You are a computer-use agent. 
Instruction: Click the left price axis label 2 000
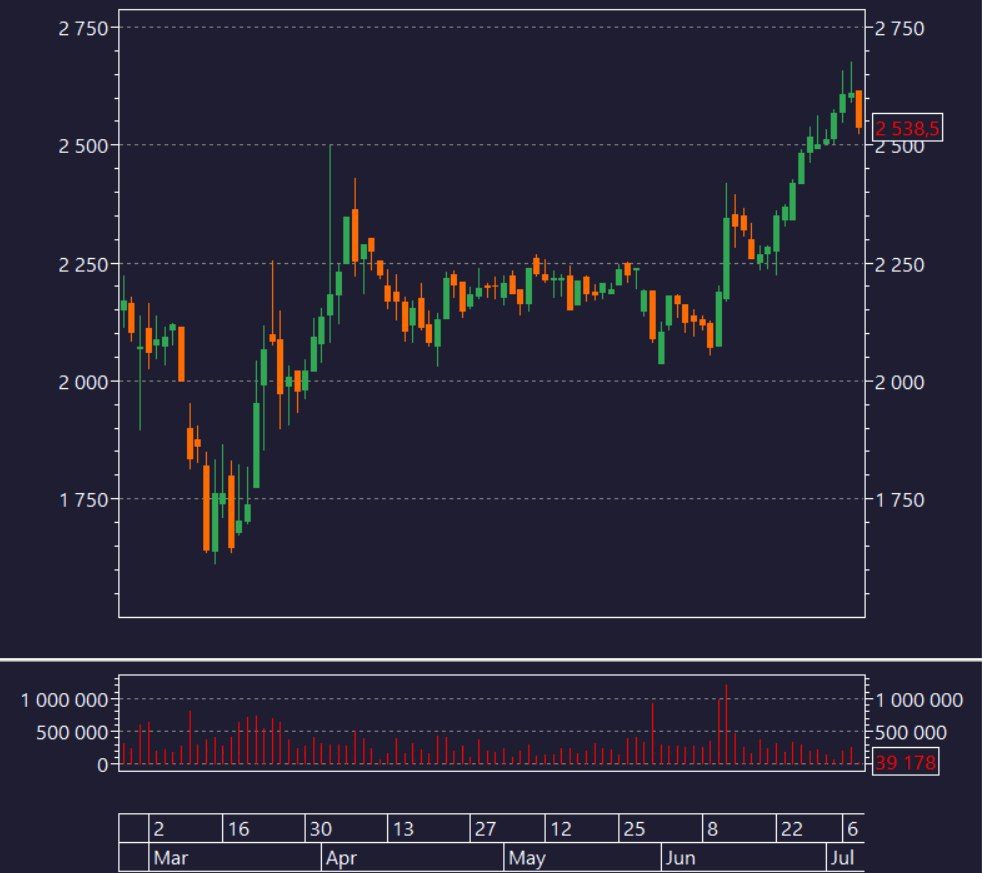83,382
